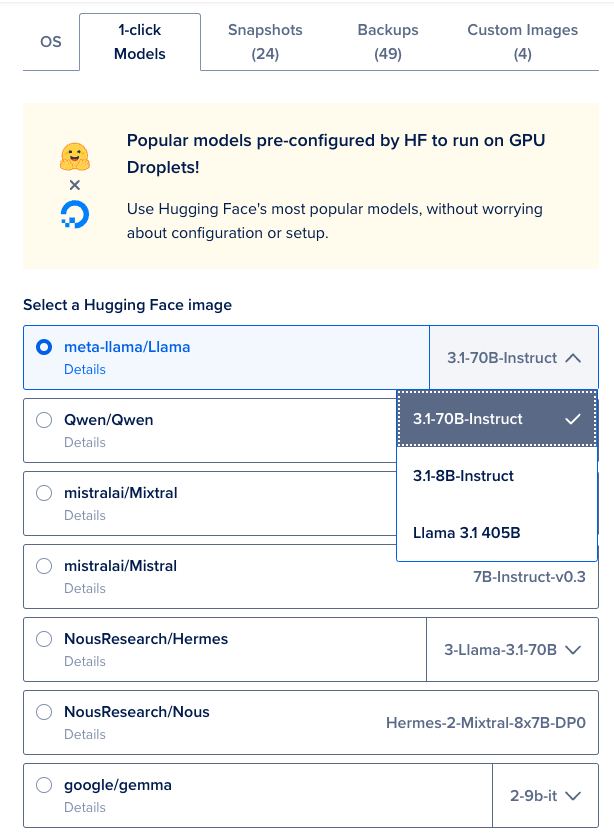This screenshot has width=614, height=835.
Task: Select the meta-llama/Llama radio button
Action: coord(44,348)
